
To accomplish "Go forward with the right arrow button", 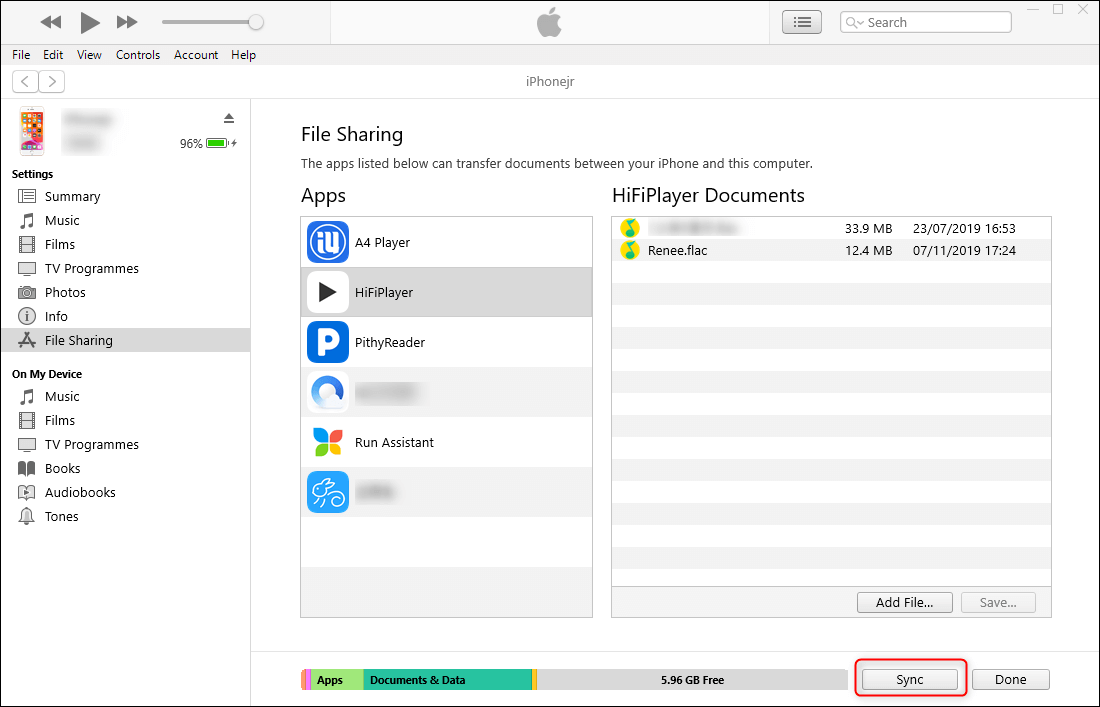I will pos(52,81).
